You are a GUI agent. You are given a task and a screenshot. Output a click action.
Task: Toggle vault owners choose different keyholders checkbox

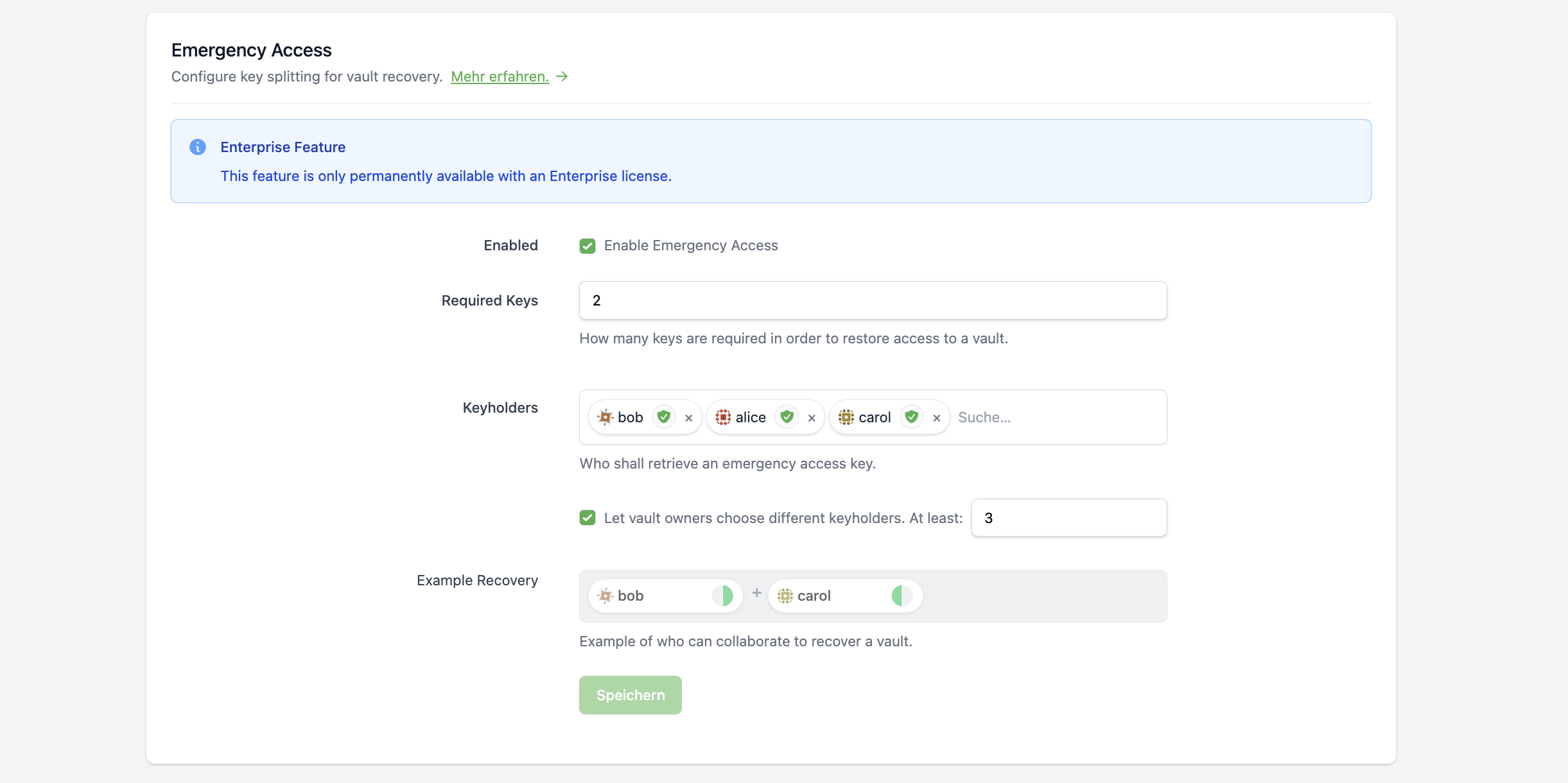point(588,518)
